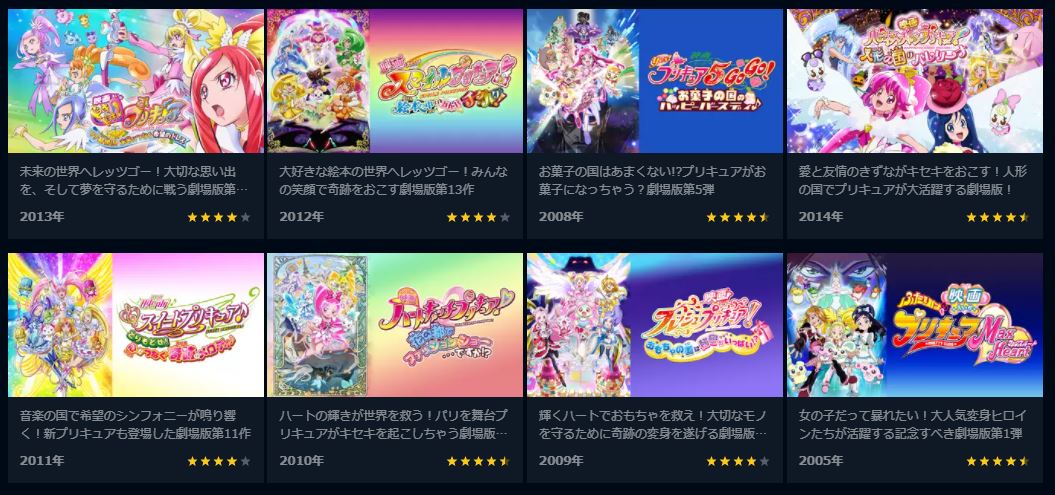
Task: Open the Futari wa Precure Max Heart thumbnail
Action: click(914, 325)
